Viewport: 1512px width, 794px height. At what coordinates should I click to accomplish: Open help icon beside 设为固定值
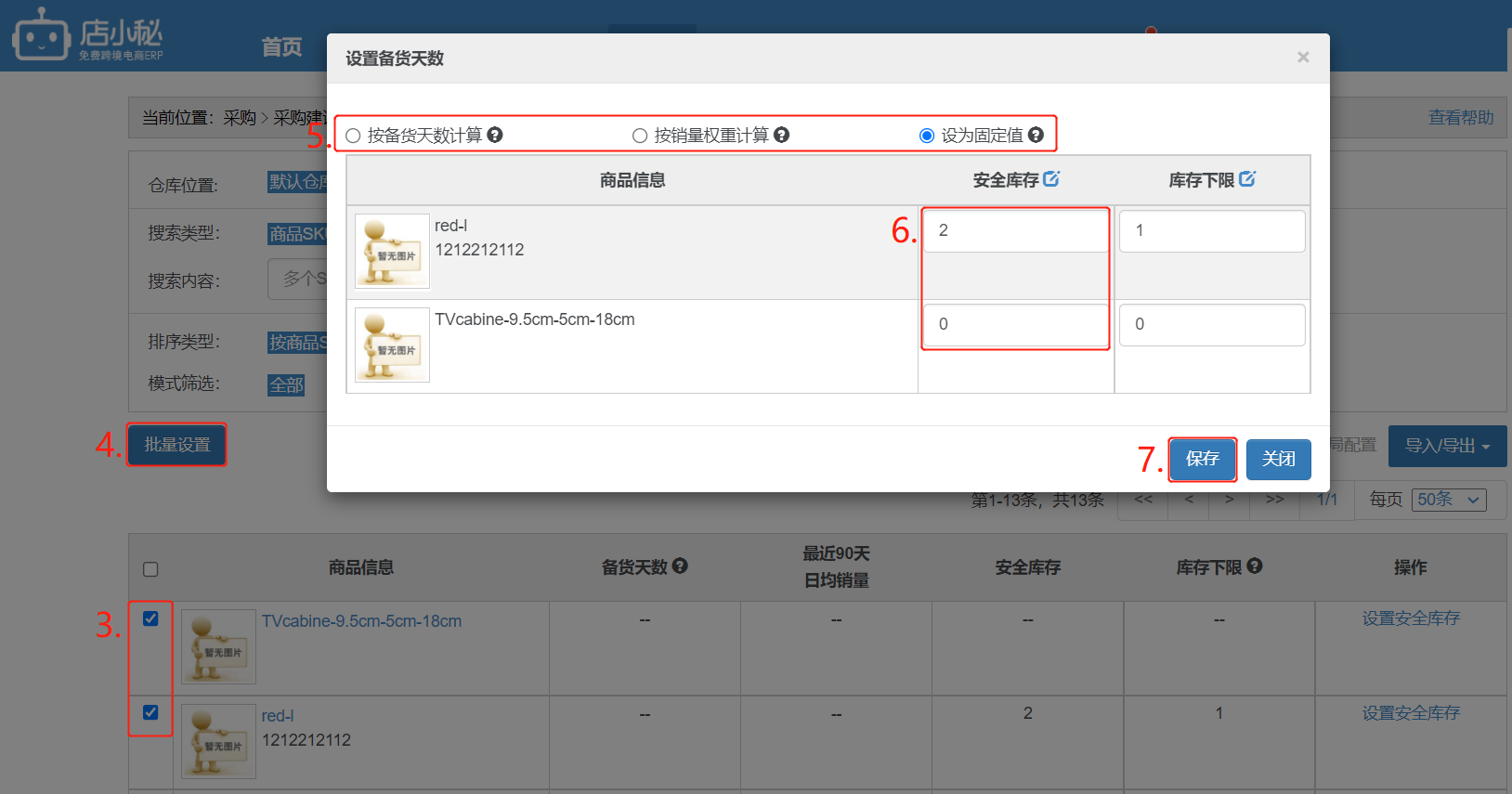tap(1036, 135)
